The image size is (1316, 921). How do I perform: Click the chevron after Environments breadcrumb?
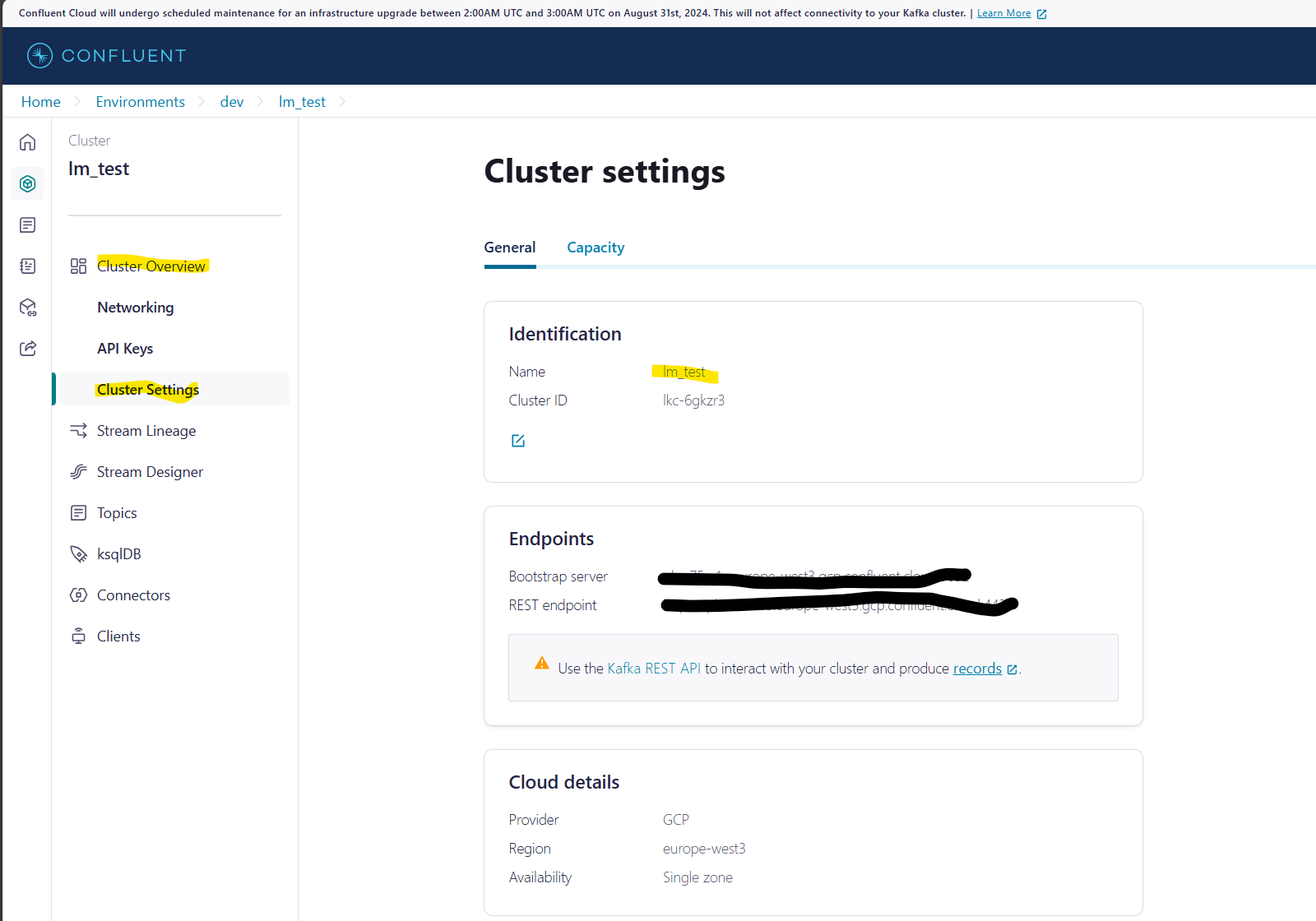click(x=202, y=101)
